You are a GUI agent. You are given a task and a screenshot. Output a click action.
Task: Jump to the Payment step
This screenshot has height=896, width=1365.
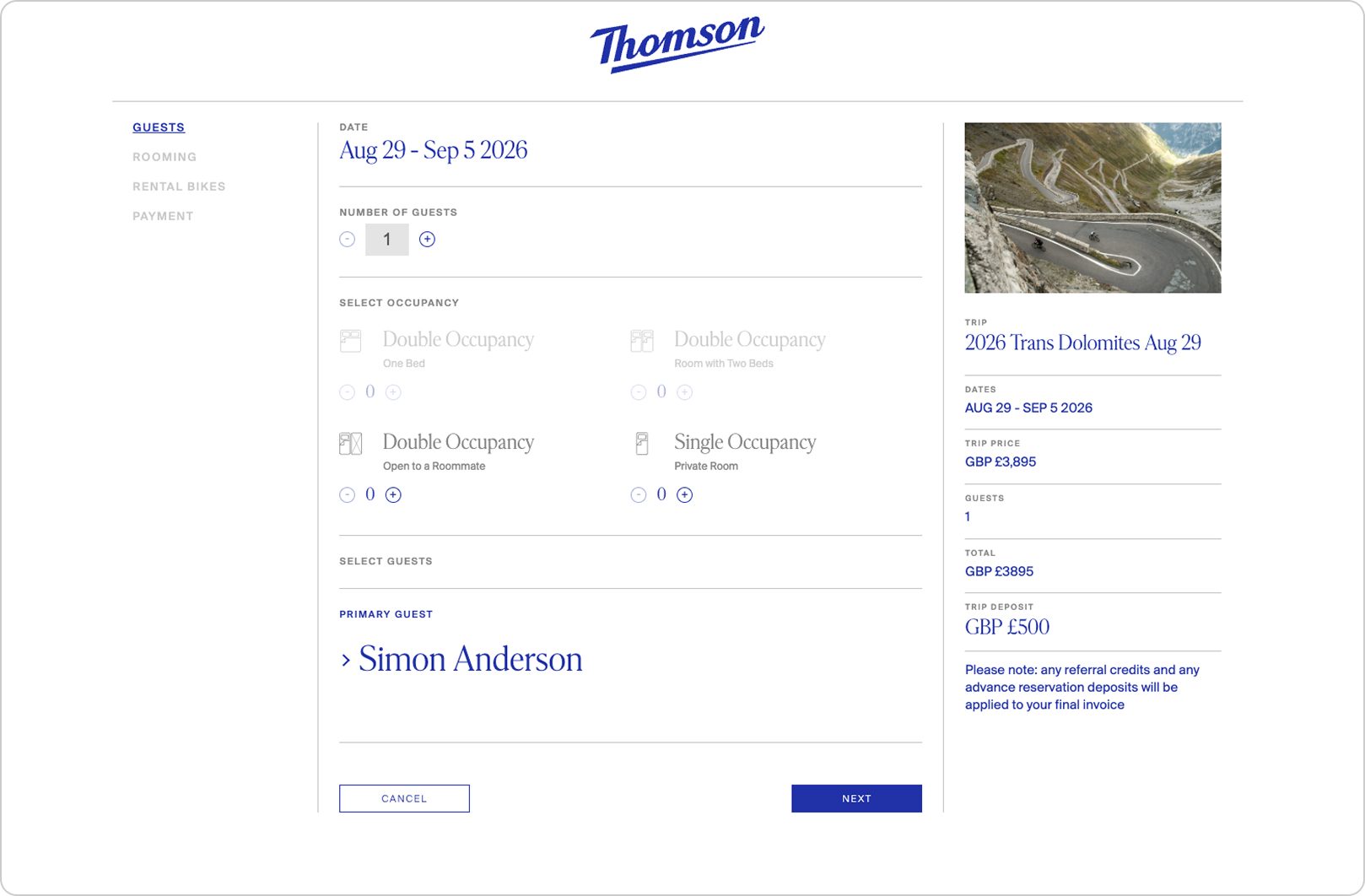pyautogui.click(x=163, y=216)
